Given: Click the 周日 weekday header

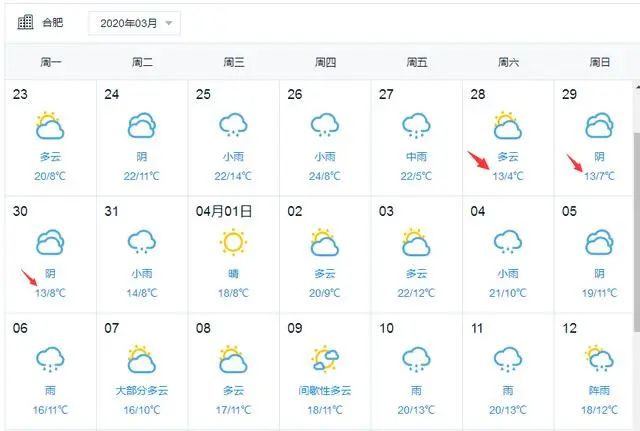Looking at the screenshot, I should (x=600, y=62).
